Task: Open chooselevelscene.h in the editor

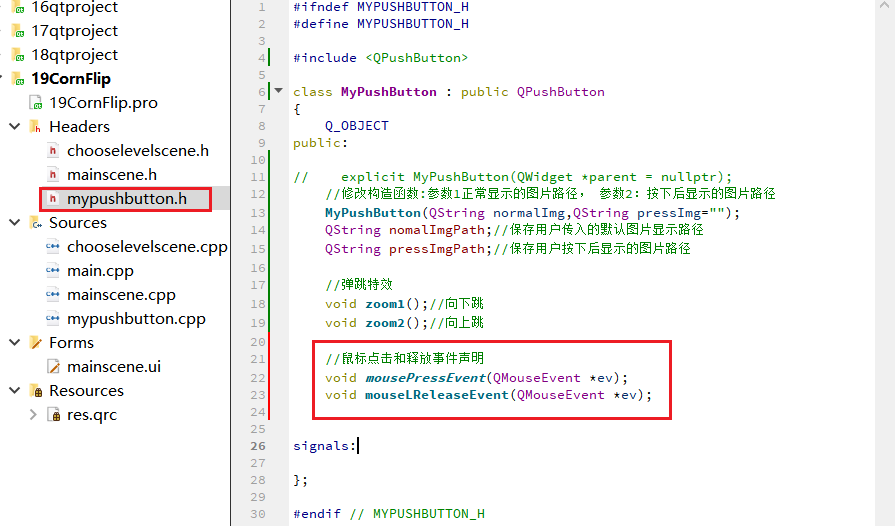Action: 138,151
